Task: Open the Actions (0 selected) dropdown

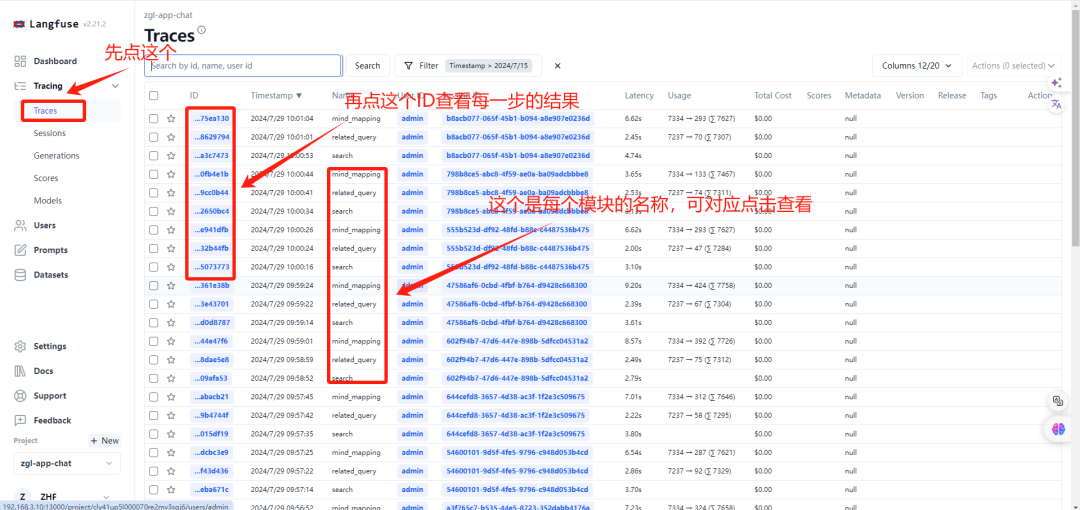Action: click(1014, 65)
